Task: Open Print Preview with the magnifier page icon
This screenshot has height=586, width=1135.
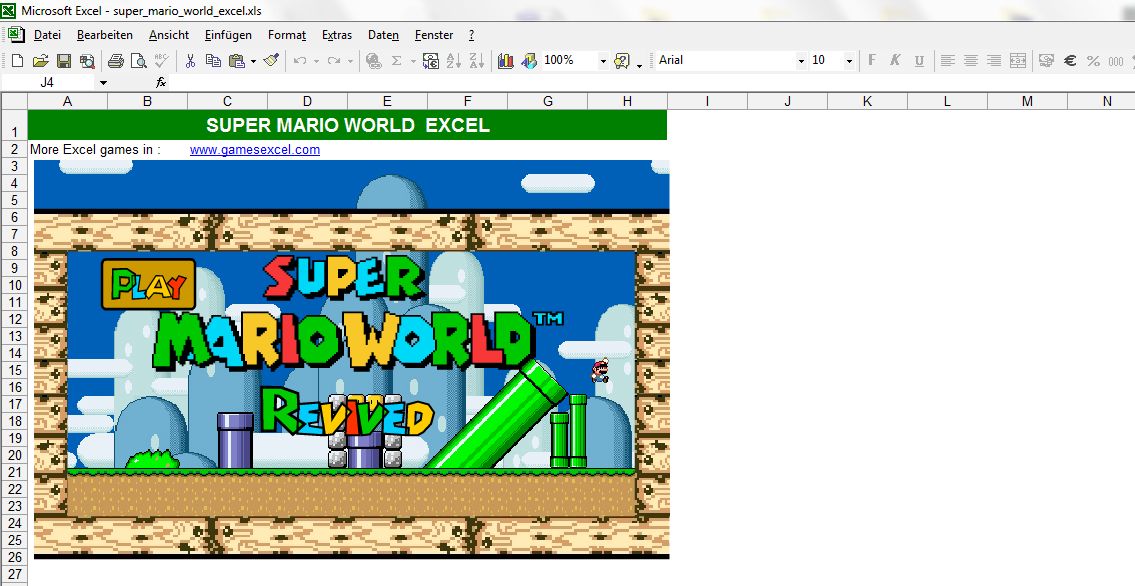Action: [x=138, y=61]
